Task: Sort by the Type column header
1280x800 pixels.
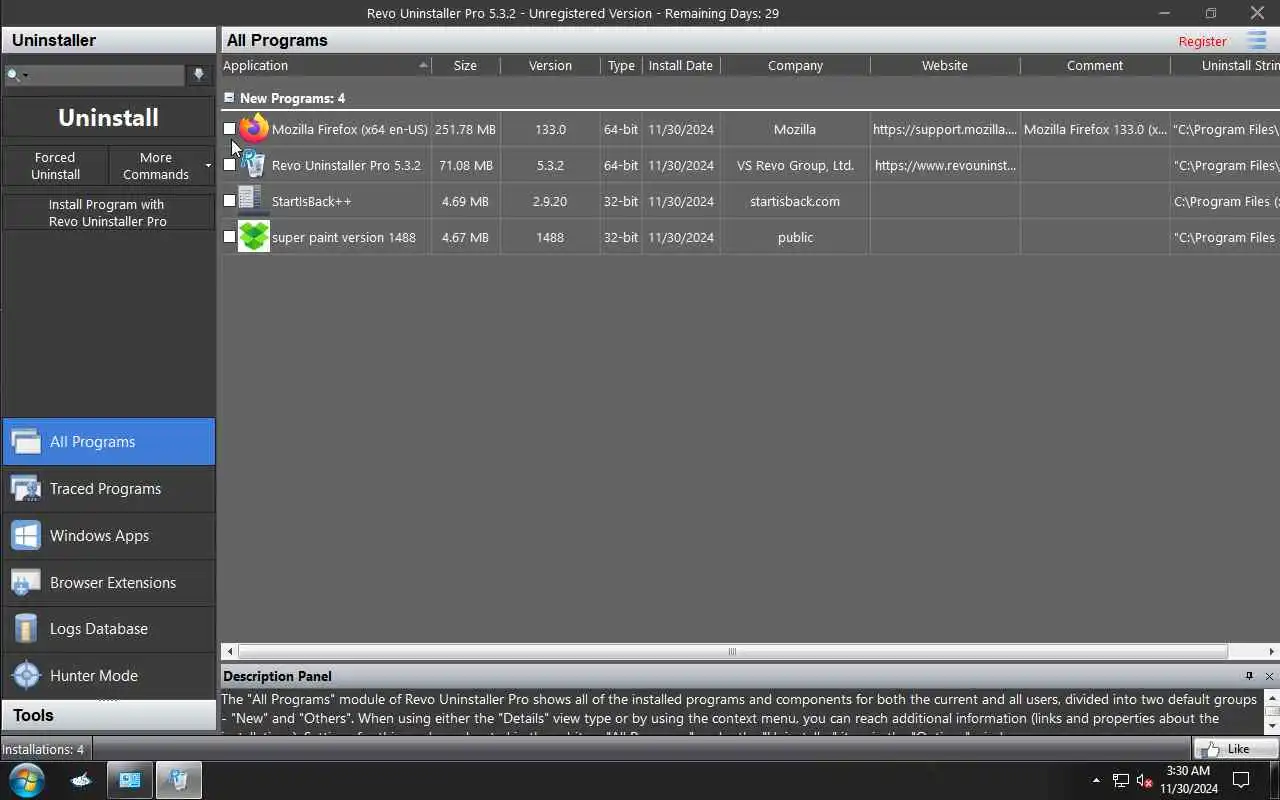Action: (x=621, y=65)
